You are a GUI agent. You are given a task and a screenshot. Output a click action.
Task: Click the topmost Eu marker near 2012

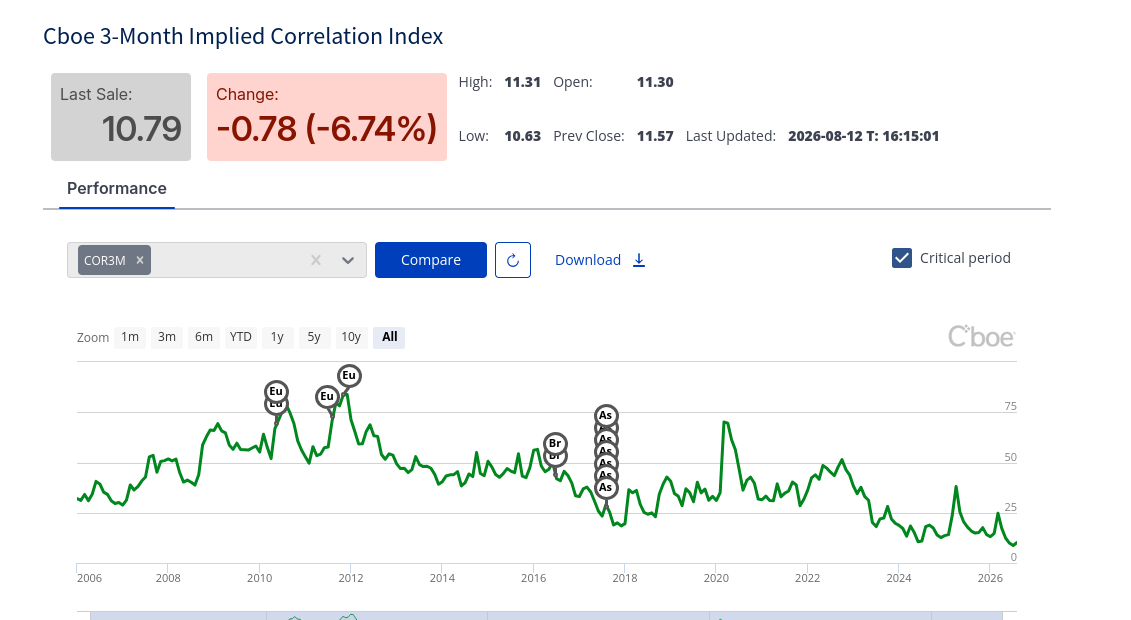click(x=349, y=376)
